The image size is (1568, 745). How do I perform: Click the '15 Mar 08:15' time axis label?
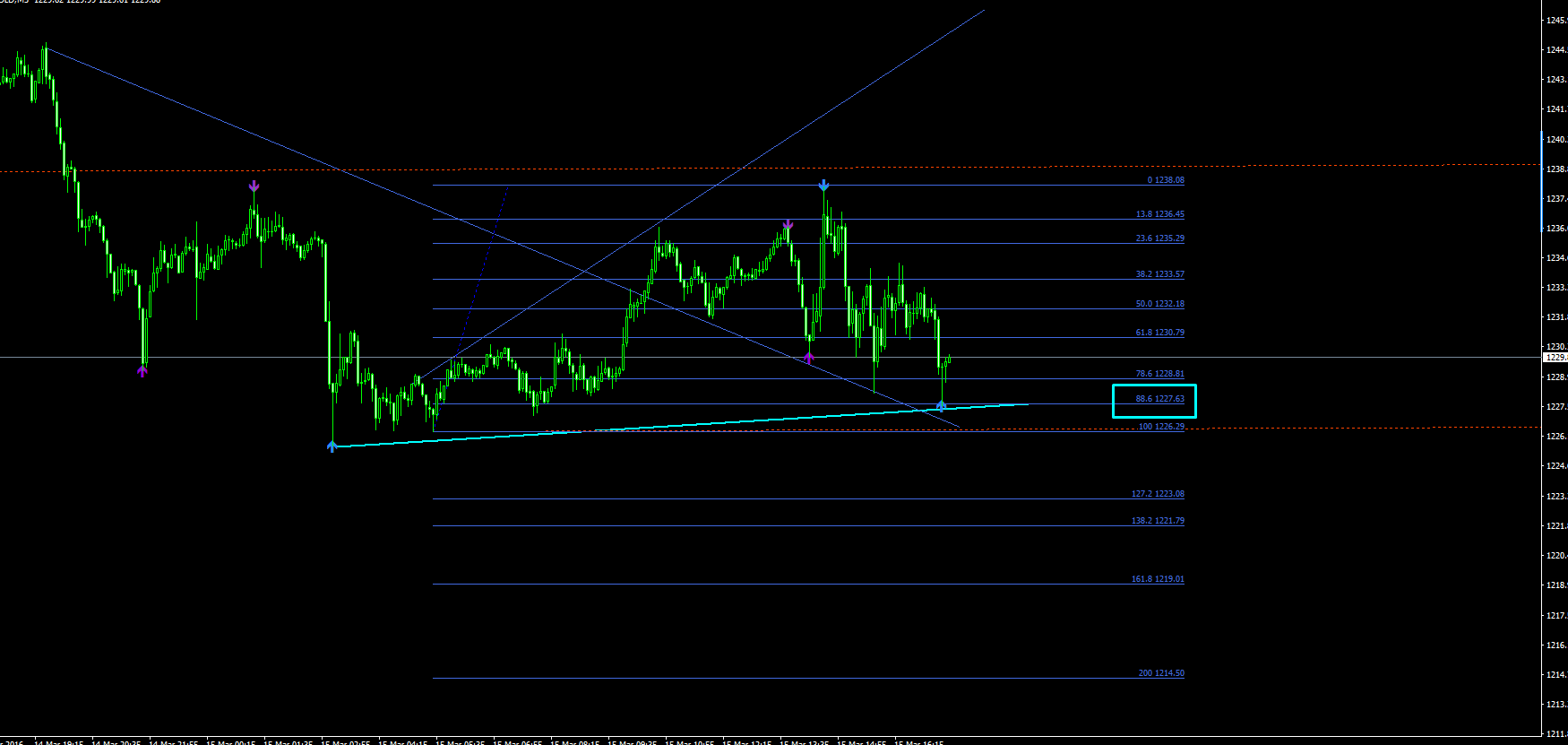[x=575, y=742]
